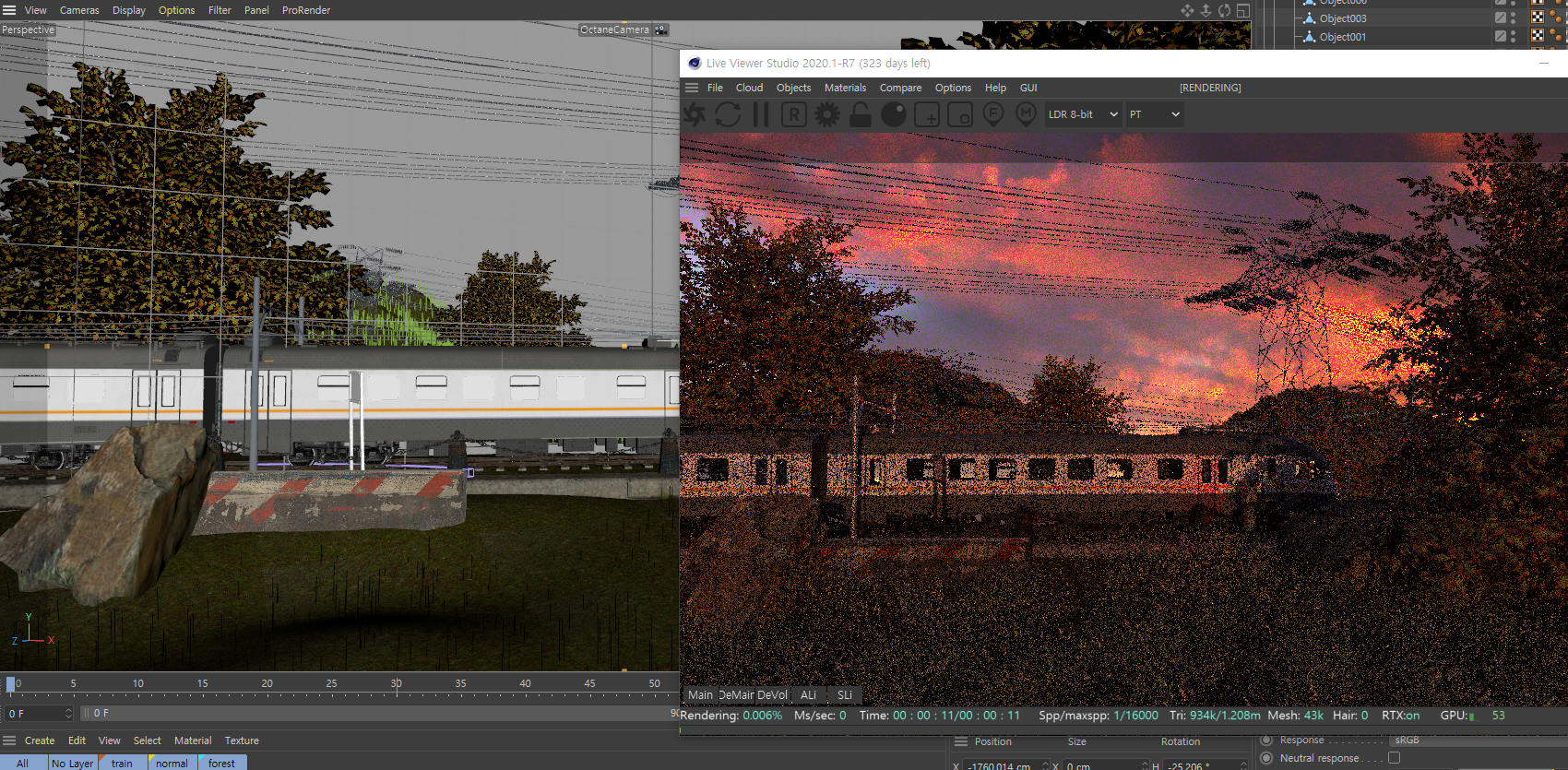Select the train material layer tab
The height and width of the screenshot is (770, 1568).
(123, 763)
